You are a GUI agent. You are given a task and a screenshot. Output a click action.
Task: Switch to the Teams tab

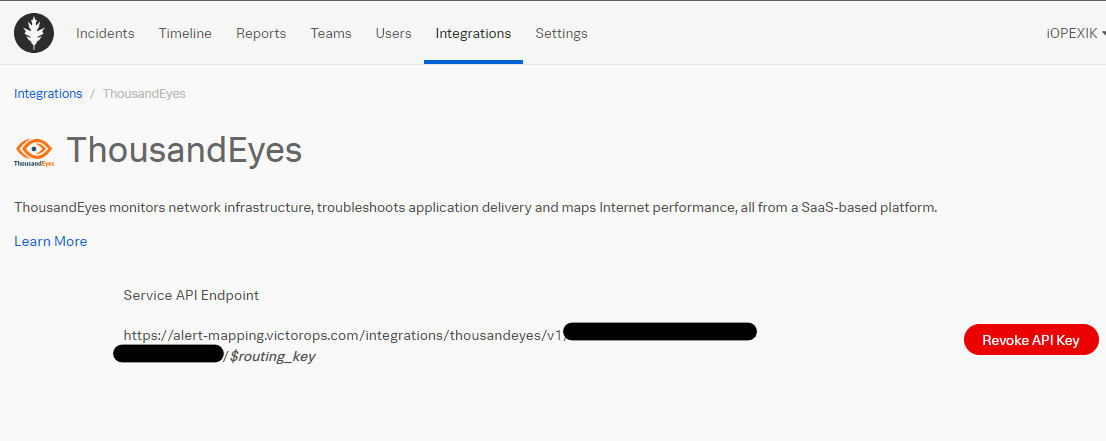click(x=331, y=33)
